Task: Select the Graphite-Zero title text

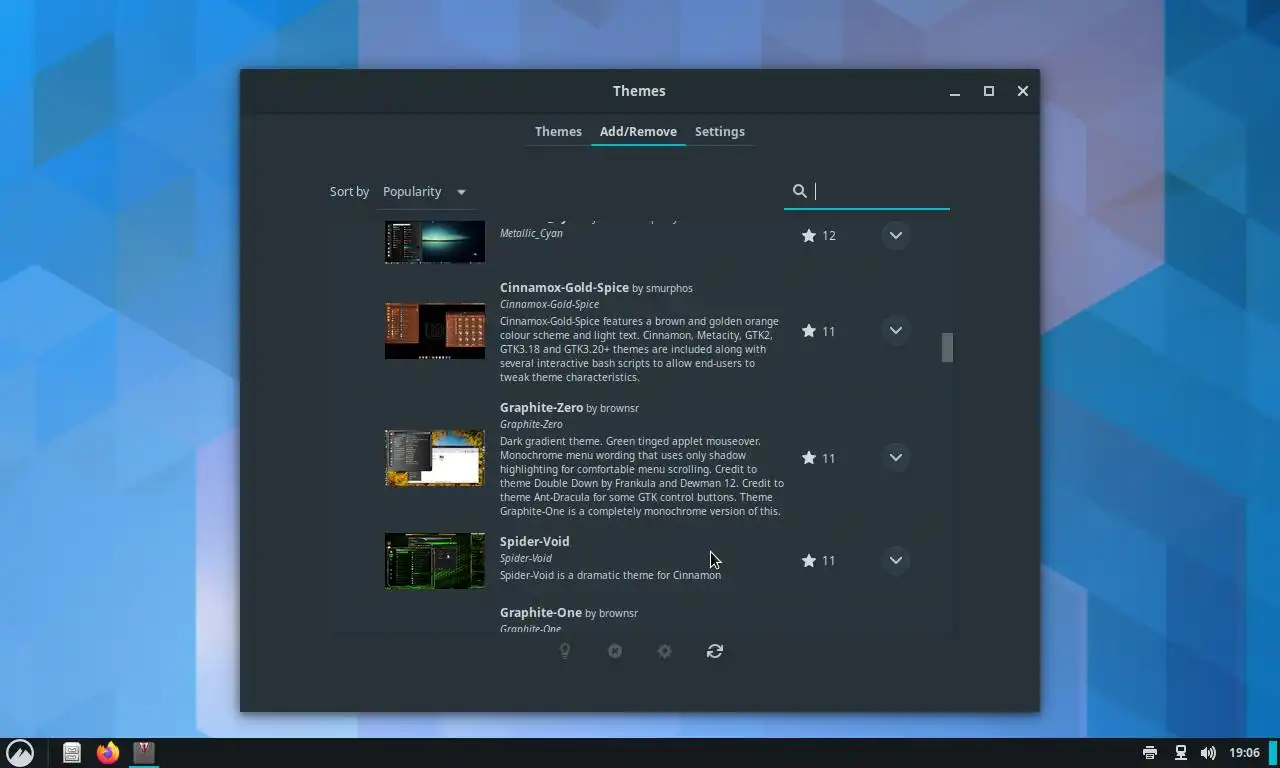Action: (541, 408)
